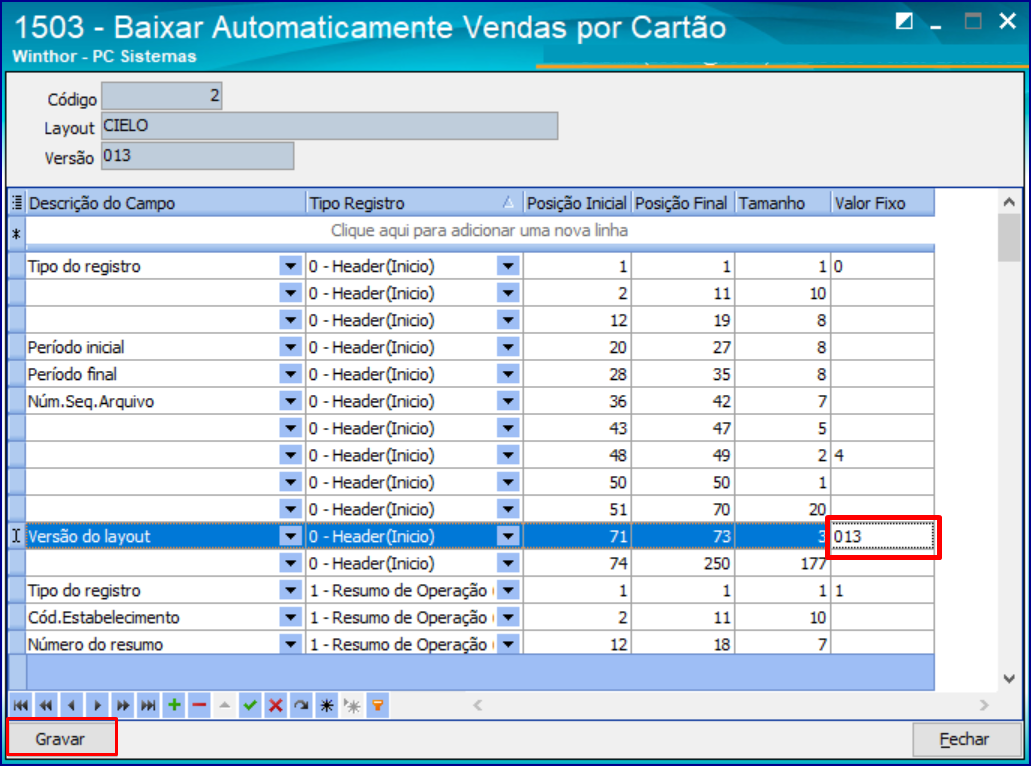
Task: Click the Versão field containing 013
Action: [x=197, y=156]
